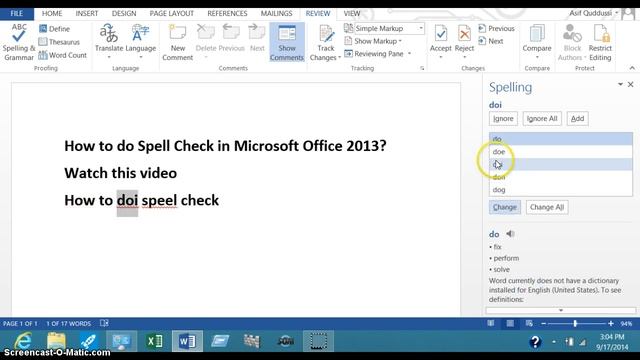Switch to the REFERENCES tab
This screenshot has height=360, width=640.
click(x=227, y=13)
